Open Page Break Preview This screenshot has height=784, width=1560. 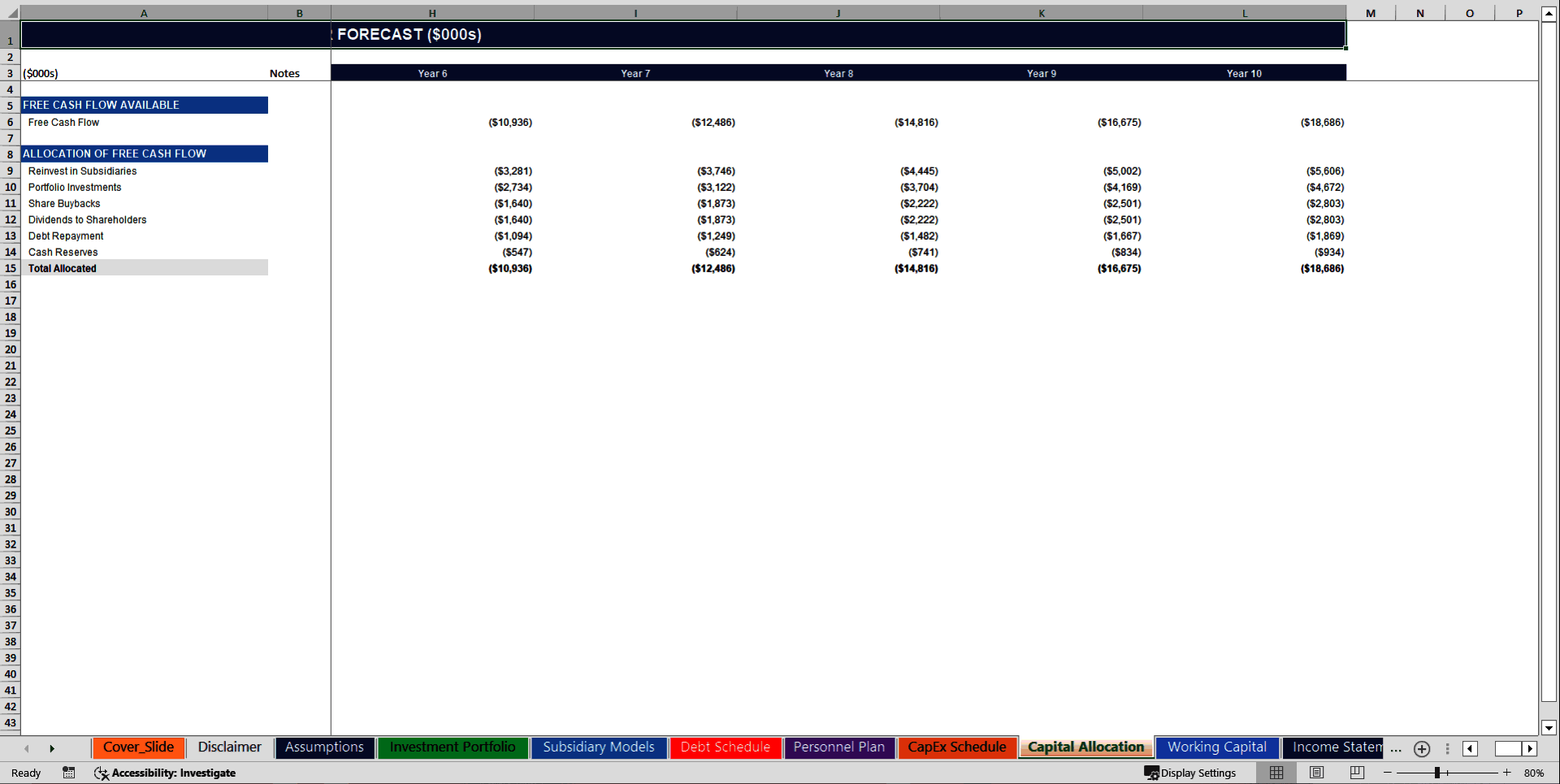coord(1357,773)
